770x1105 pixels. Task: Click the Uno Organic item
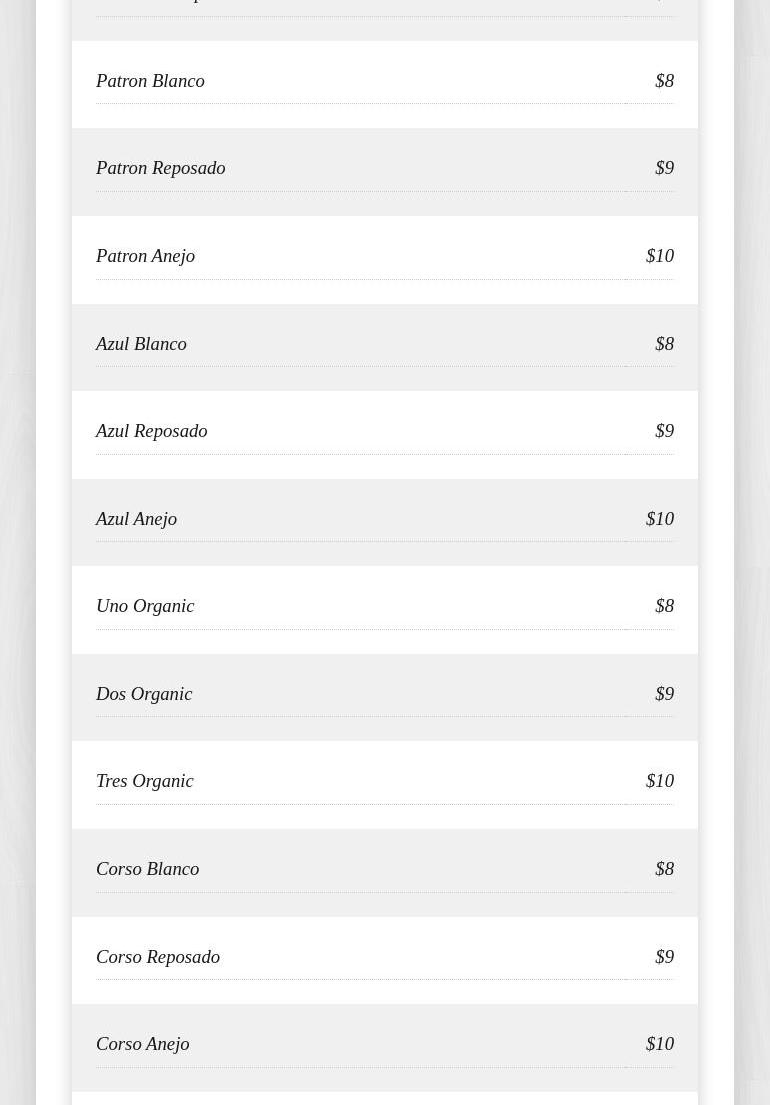click(145, 606)
